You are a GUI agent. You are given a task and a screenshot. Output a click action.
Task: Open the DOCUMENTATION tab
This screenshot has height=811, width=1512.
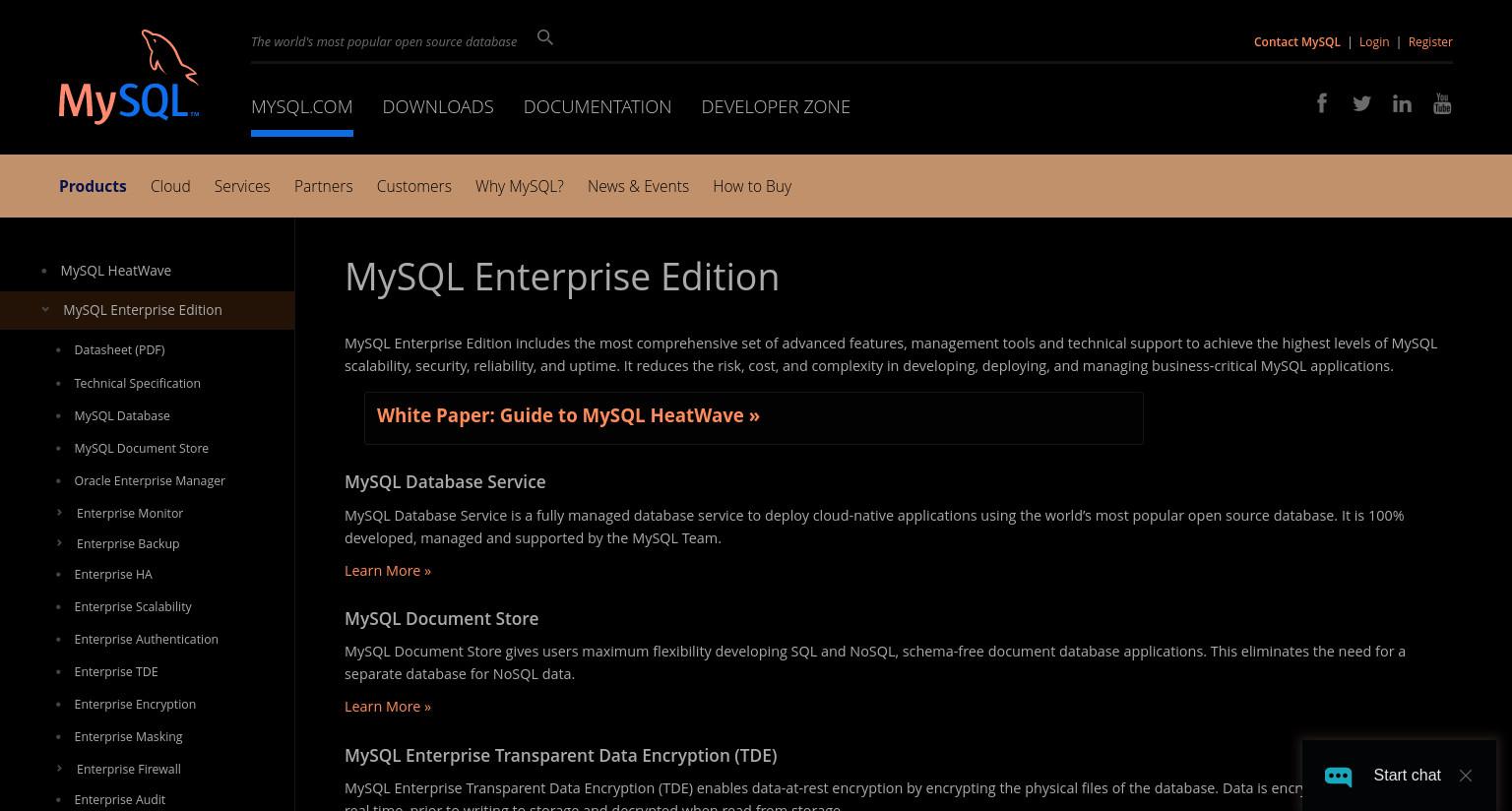click(598, 106)
